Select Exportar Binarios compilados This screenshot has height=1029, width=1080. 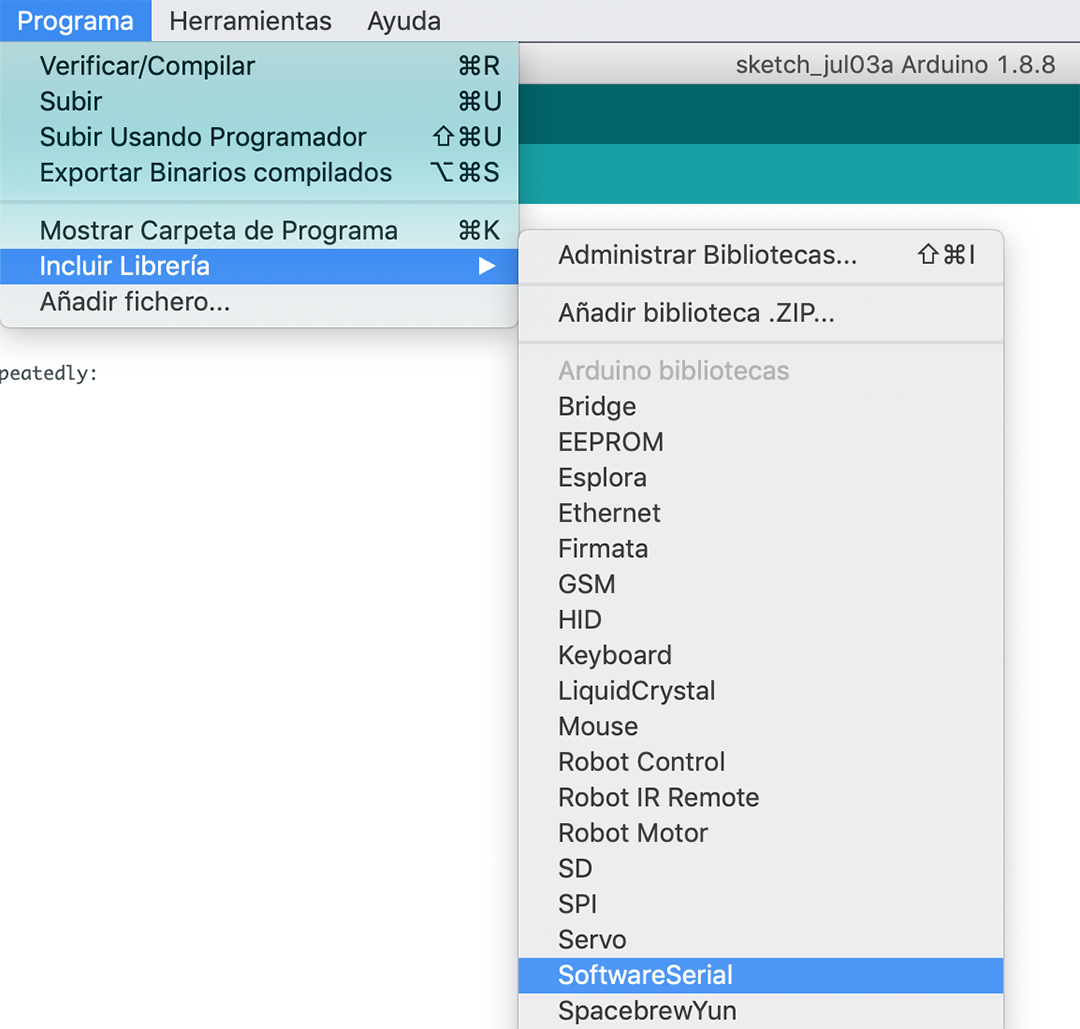215,173
